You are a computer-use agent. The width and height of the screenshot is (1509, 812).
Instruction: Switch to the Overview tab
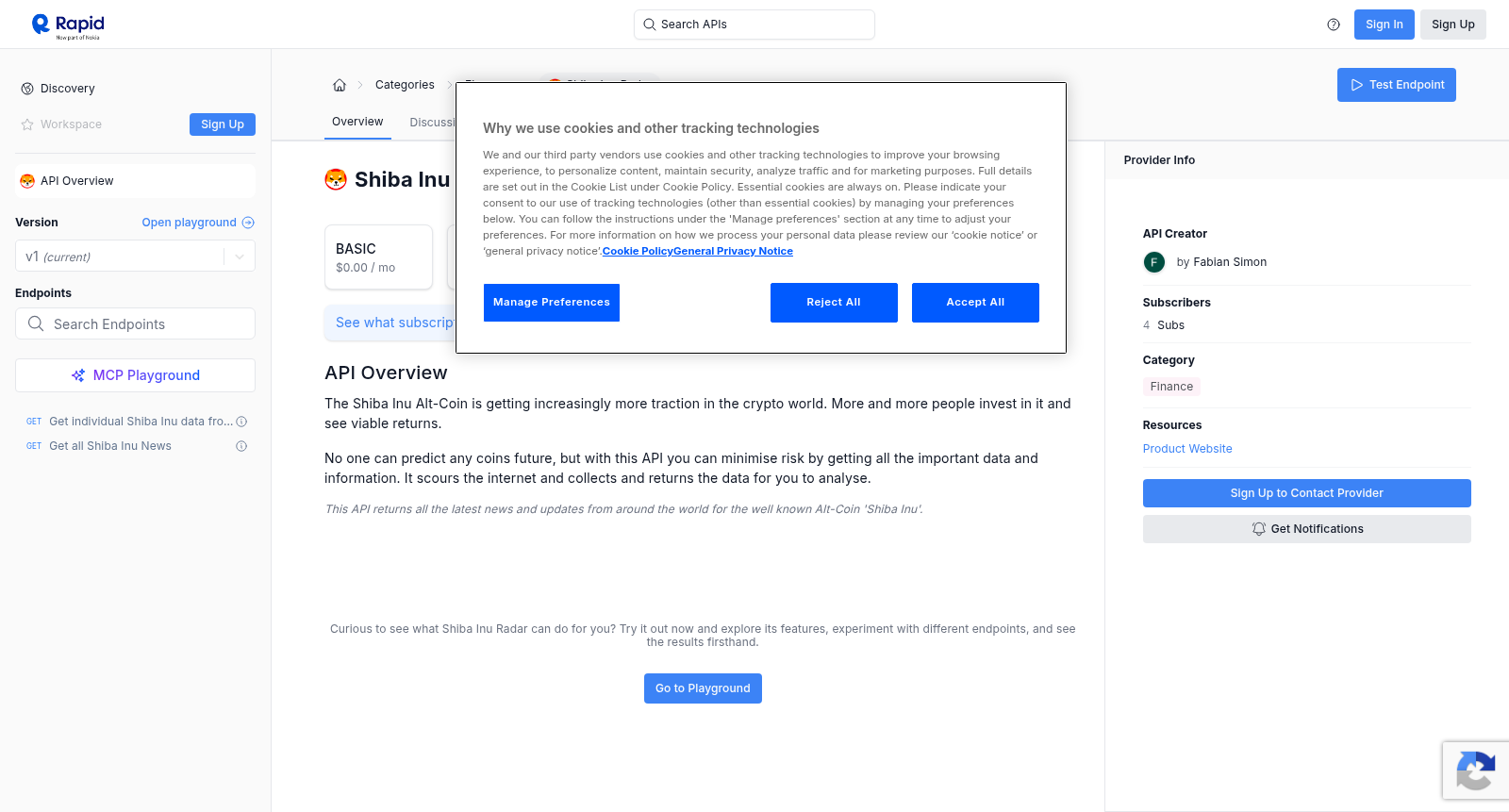pyautogui.click(x=357, y=122)
